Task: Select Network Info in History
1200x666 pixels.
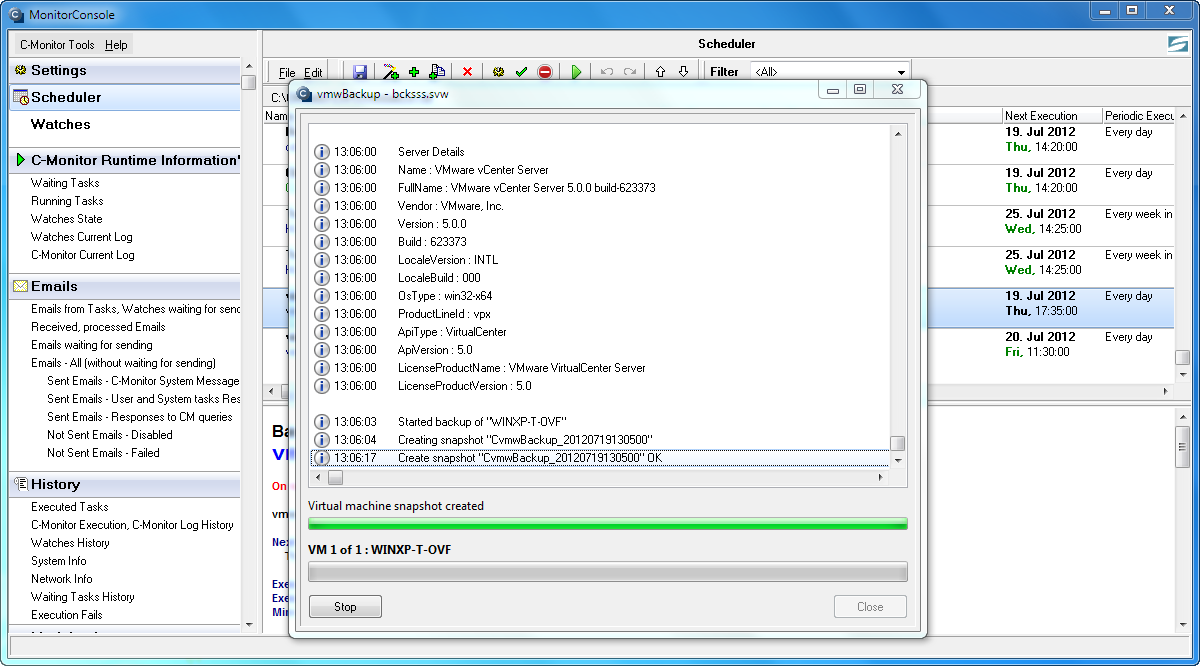Action: pos(61,579)
